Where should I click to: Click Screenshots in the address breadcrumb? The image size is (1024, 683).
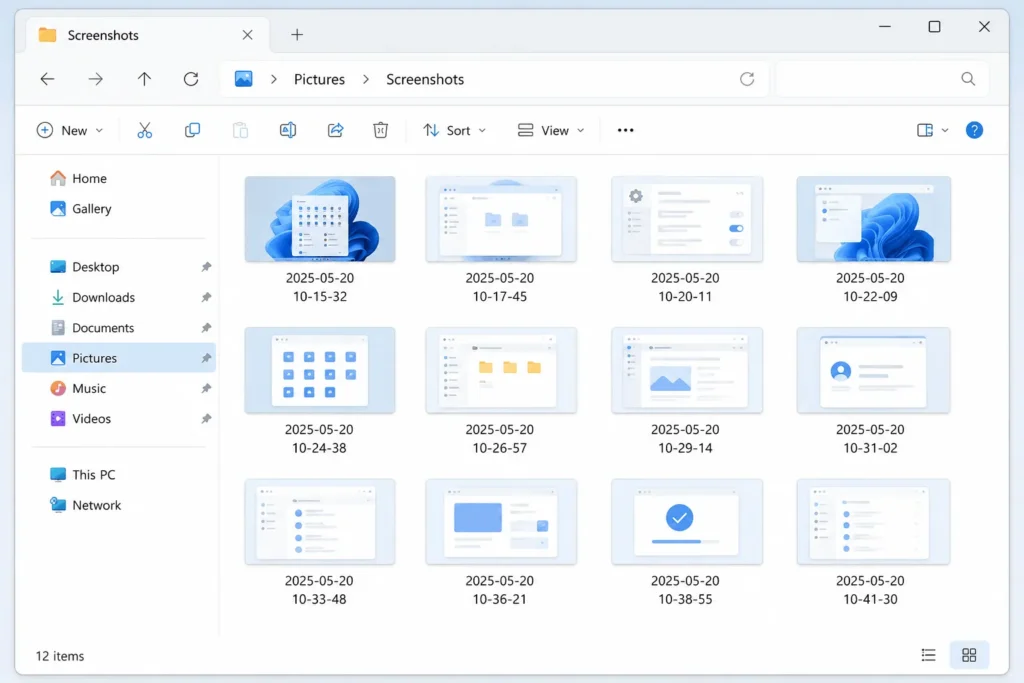(425, 79)
